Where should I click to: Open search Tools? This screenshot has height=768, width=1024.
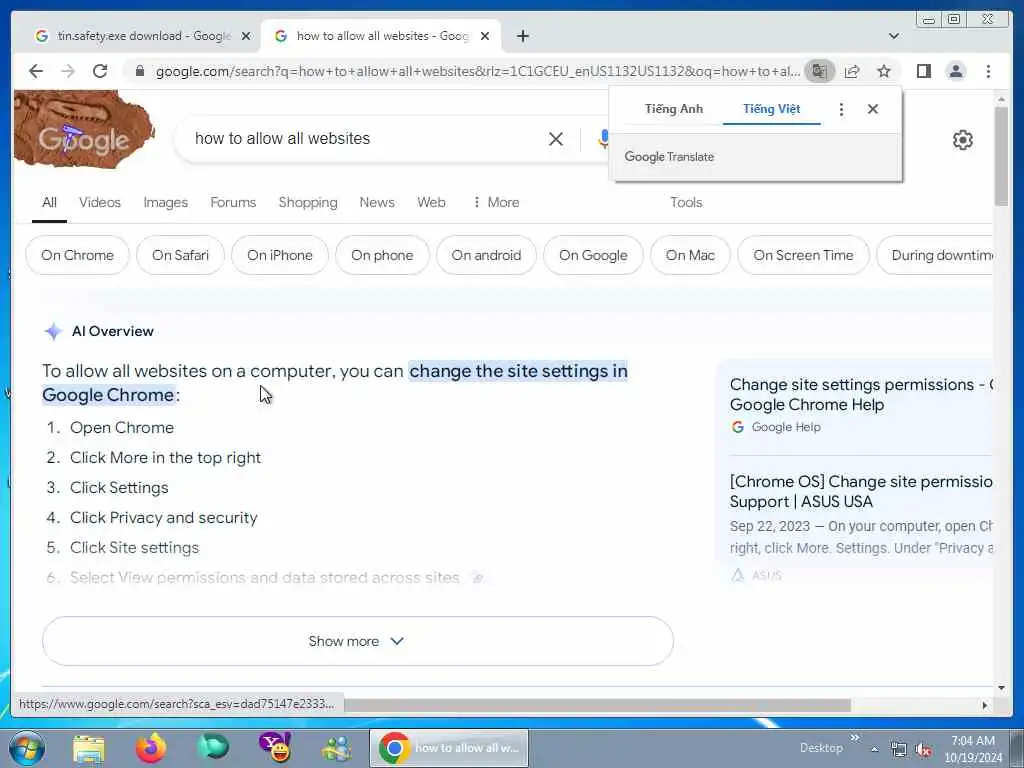coord(686,202)
